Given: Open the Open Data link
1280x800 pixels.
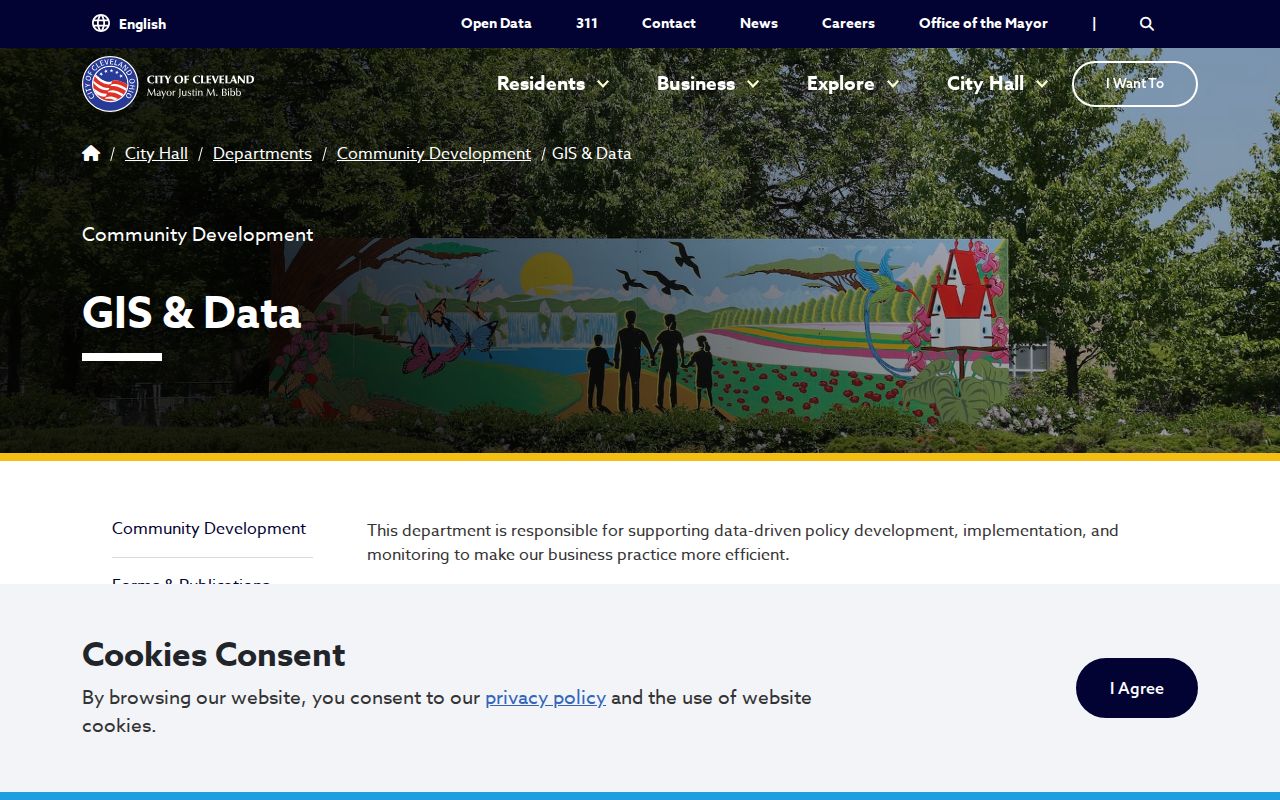Looking at the screenshot, I should 496,23.
